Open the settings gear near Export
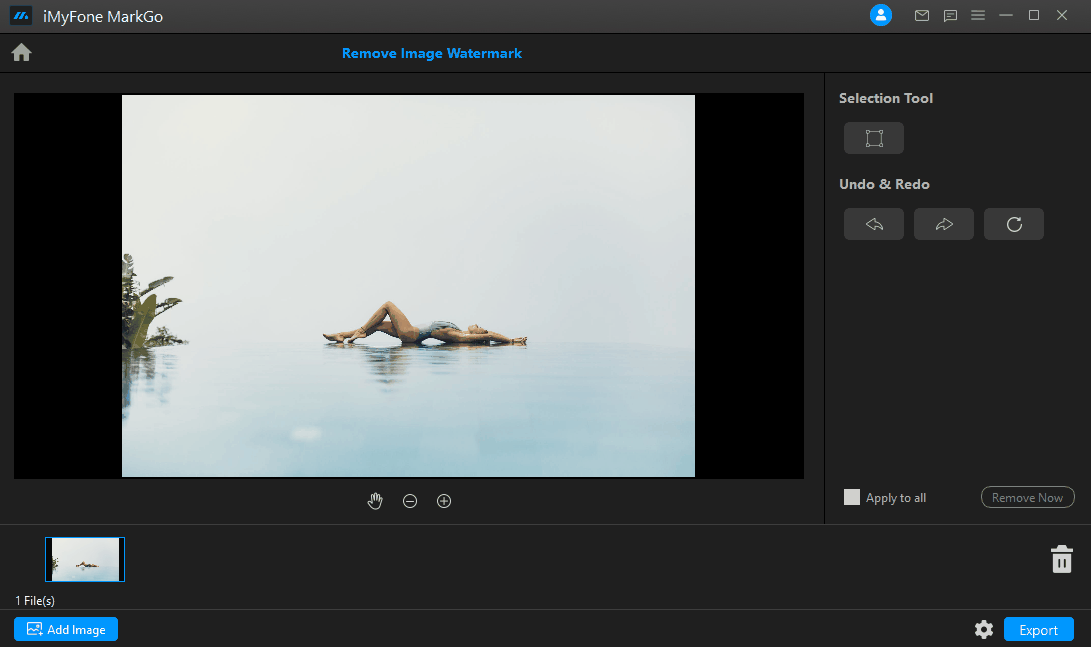1091x647 pixels. tap(984, 629)
